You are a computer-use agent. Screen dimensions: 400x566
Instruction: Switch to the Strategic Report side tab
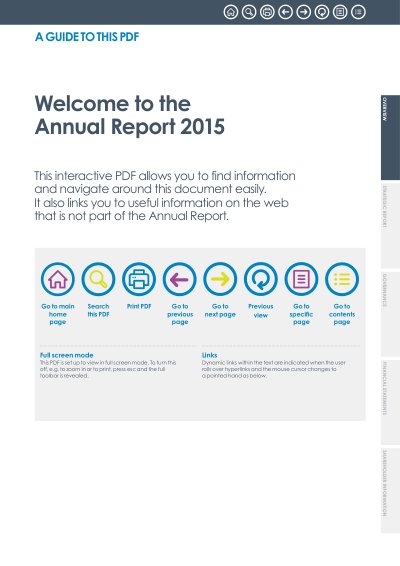(x=390, y=226)
